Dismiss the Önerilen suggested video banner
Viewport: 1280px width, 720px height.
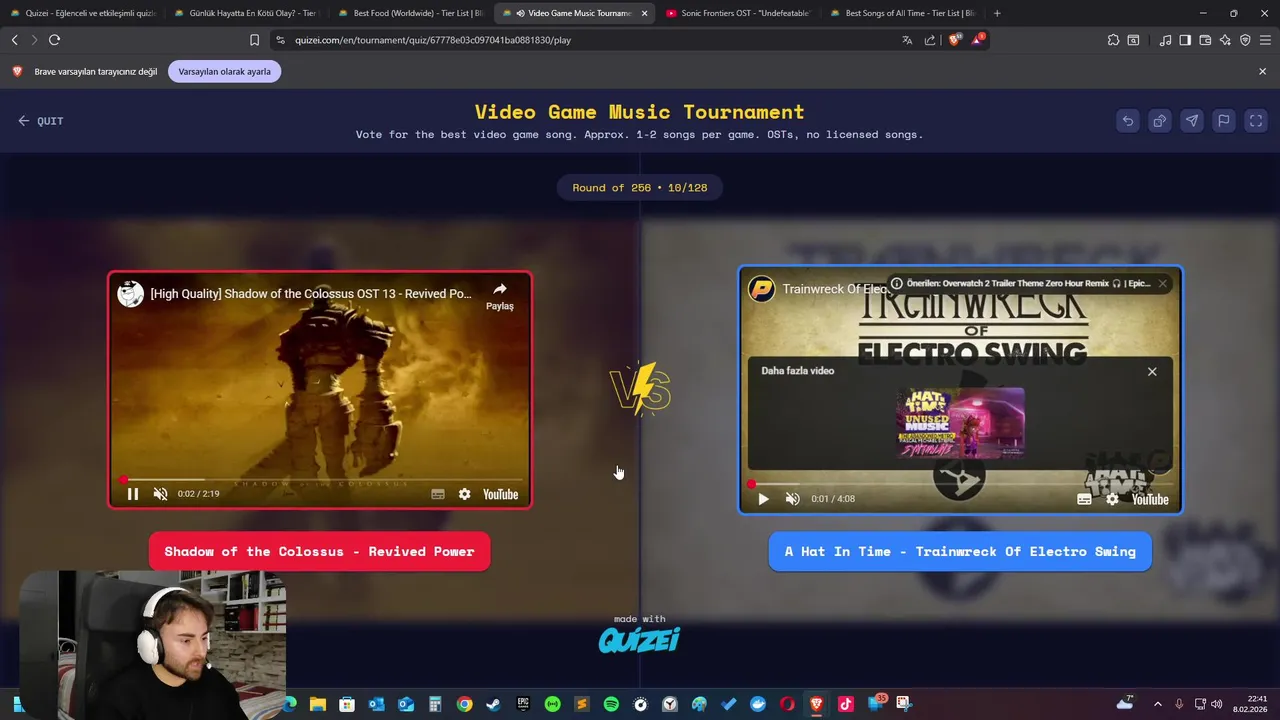[x=1162, y=283]
